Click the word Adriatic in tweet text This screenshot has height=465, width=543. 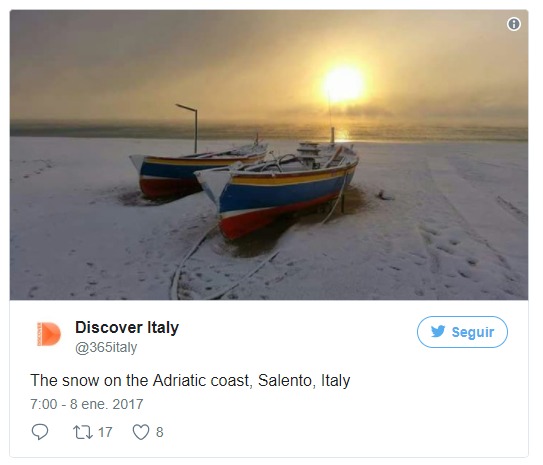(x=180, y=380)
